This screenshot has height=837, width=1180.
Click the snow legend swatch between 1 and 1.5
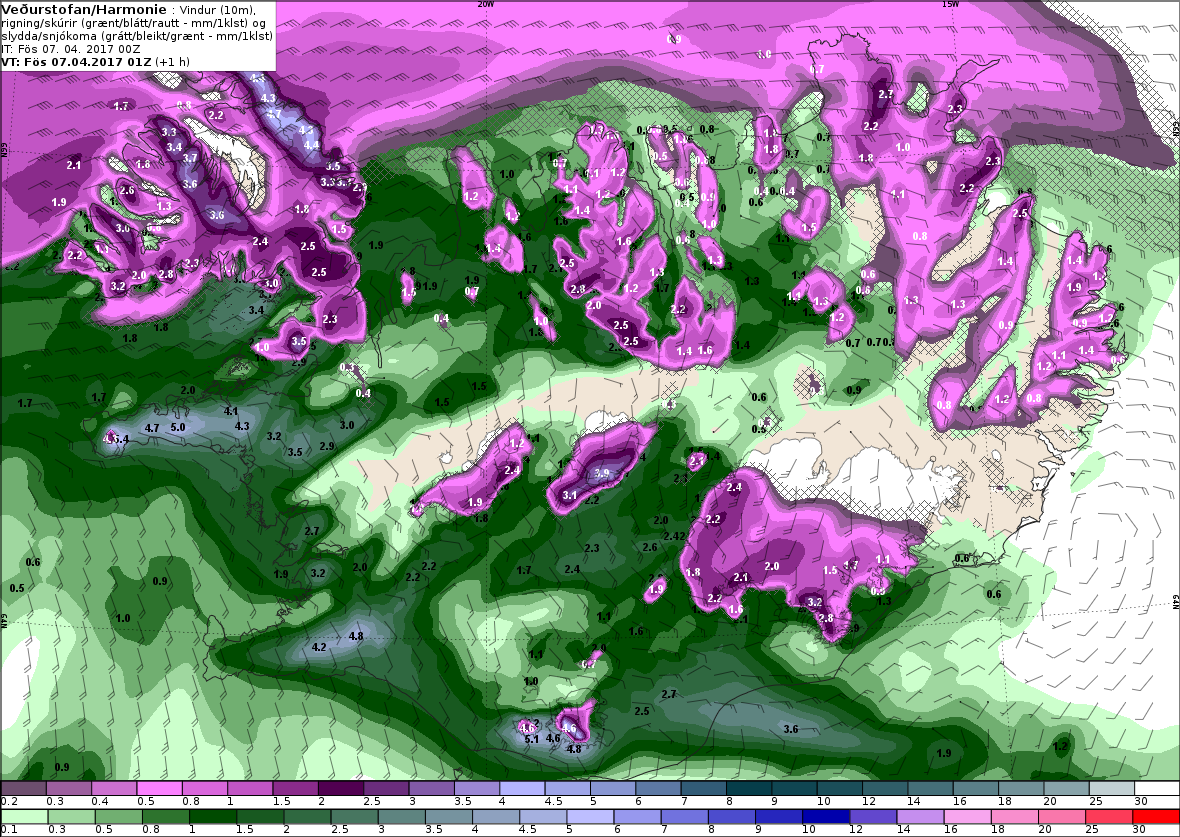point(250,788)
